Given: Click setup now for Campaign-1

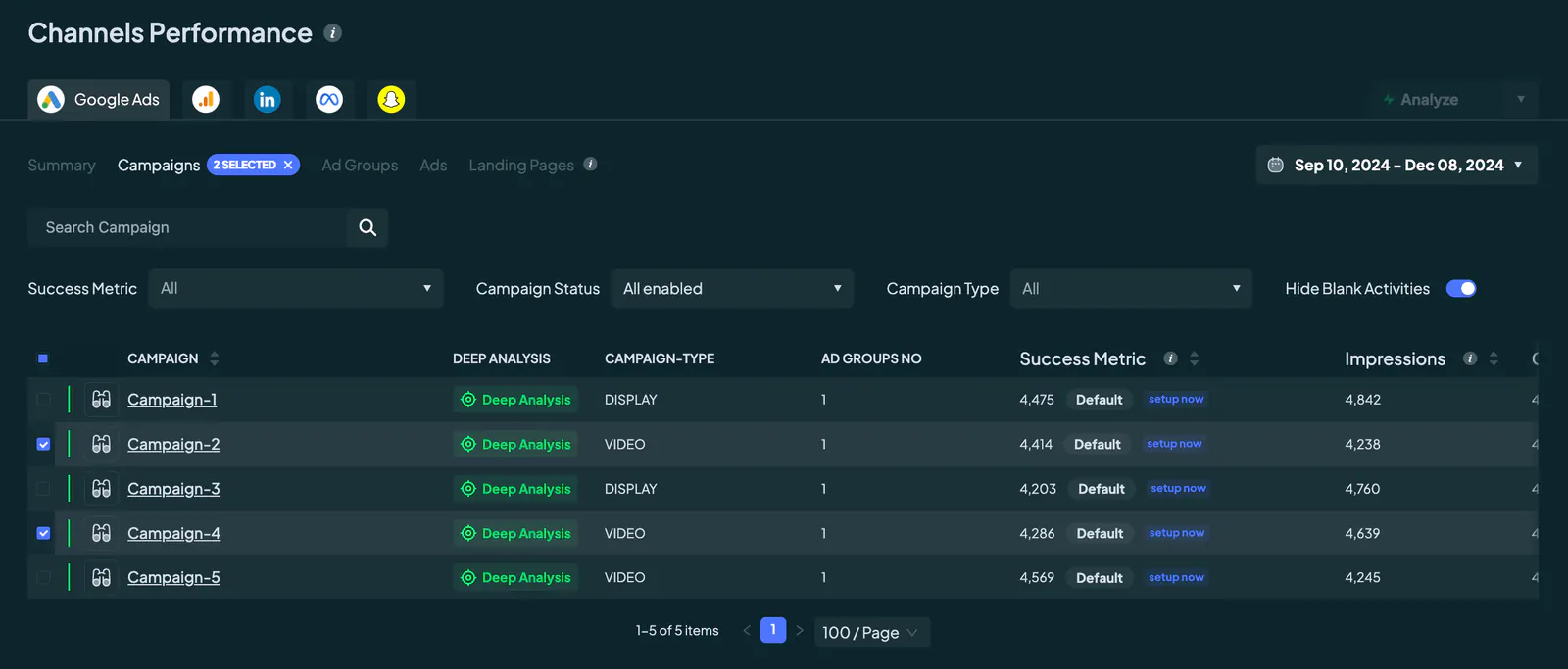Looking at the screenshot, I should (x=1176, y=400).
